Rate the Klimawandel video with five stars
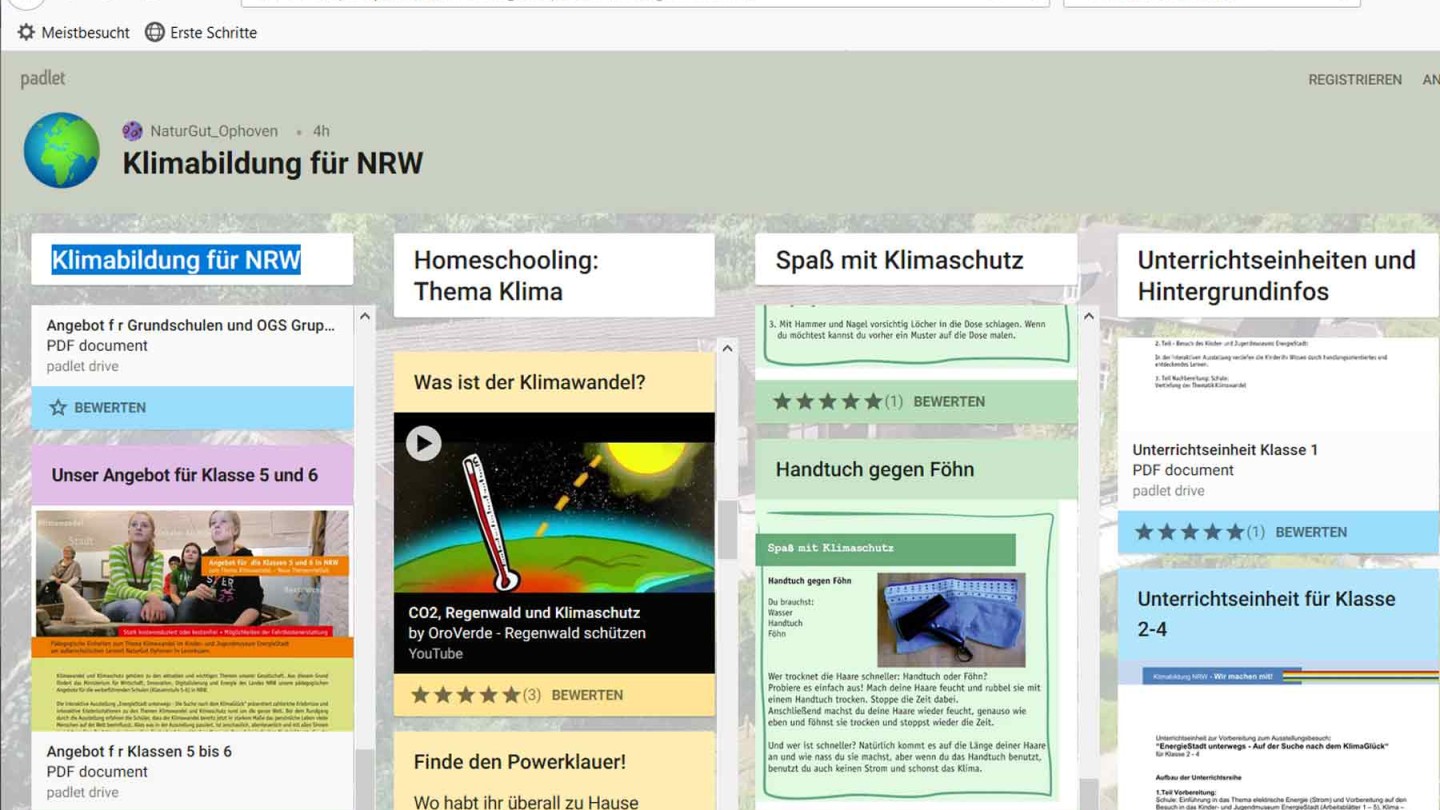The width and height of the screenshot is (1440, 810). pyautogui.click(x=511, y=694)
